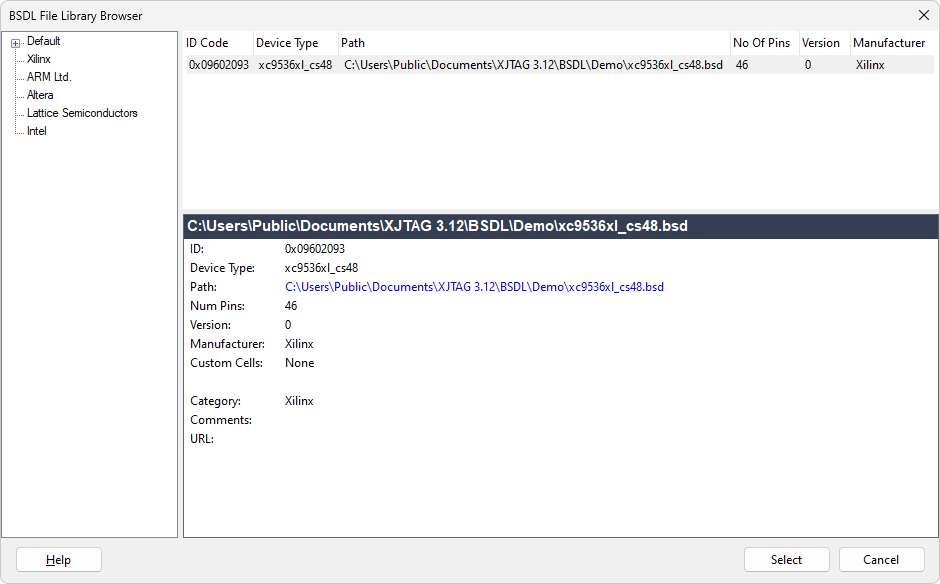Click the Path column header
940x584 pixels.
pos(353,43)
